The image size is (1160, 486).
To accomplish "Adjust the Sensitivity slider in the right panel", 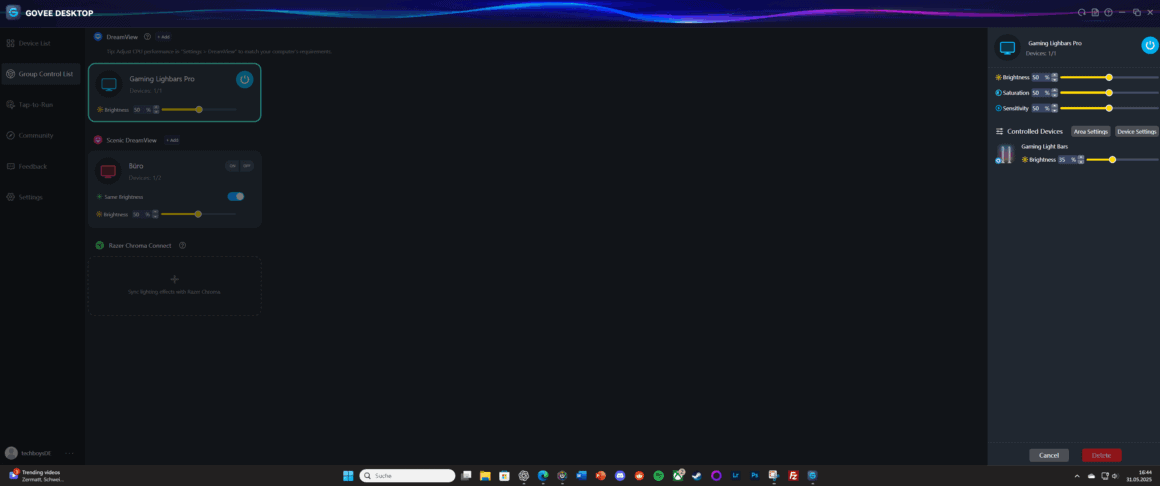I will tap(1109, 108).
